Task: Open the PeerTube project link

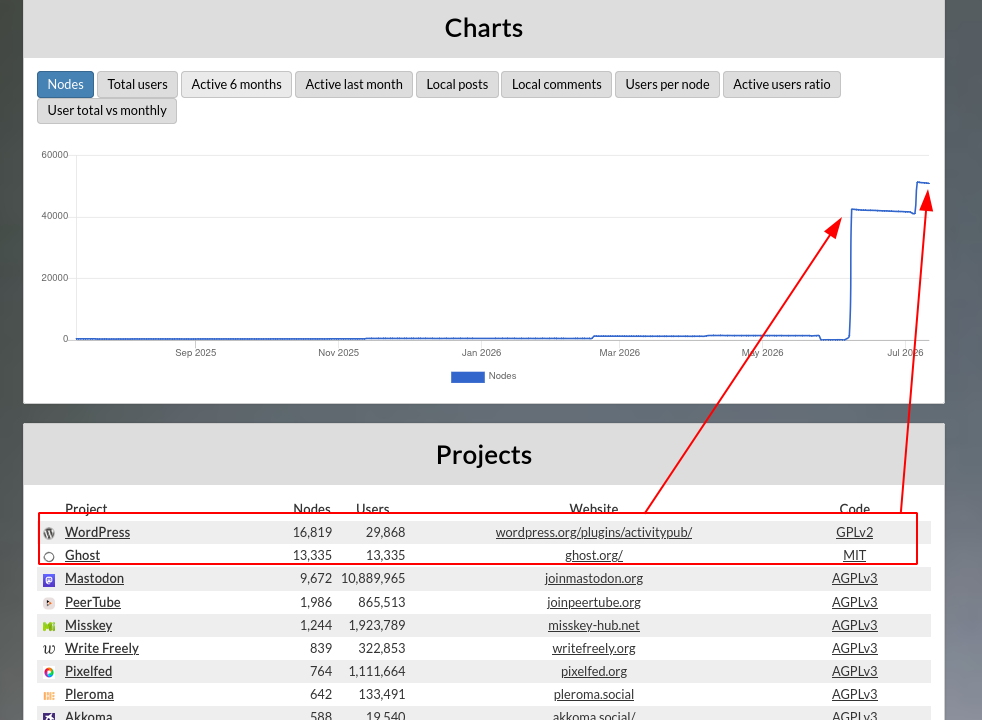Action: 93,602
